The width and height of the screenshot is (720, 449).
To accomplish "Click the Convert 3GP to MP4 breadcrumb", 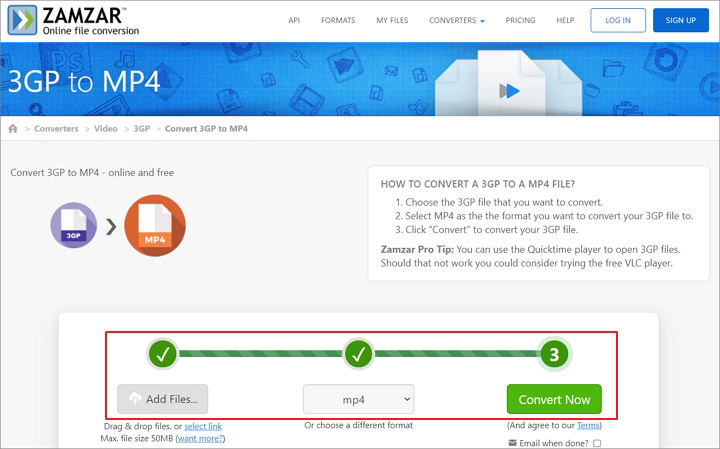I will click(x=206, y=129).
